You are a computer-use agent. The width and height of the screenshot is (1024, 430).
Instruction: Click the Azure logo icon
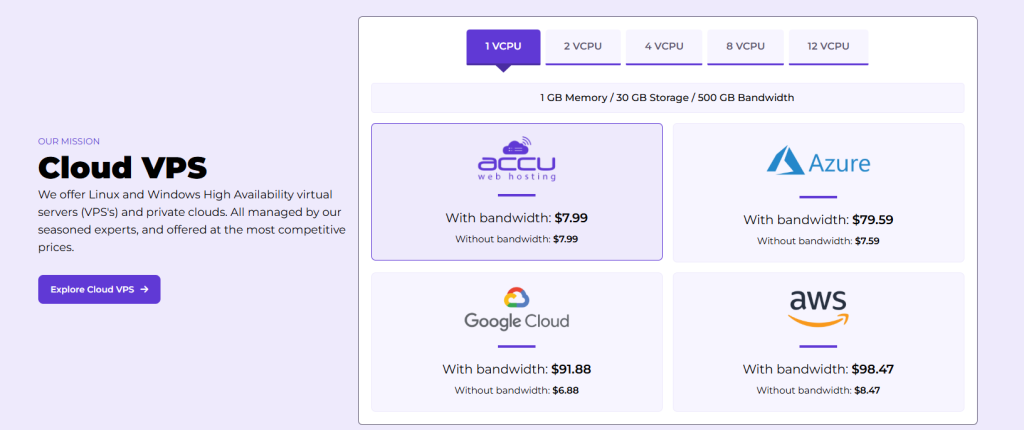786,160
